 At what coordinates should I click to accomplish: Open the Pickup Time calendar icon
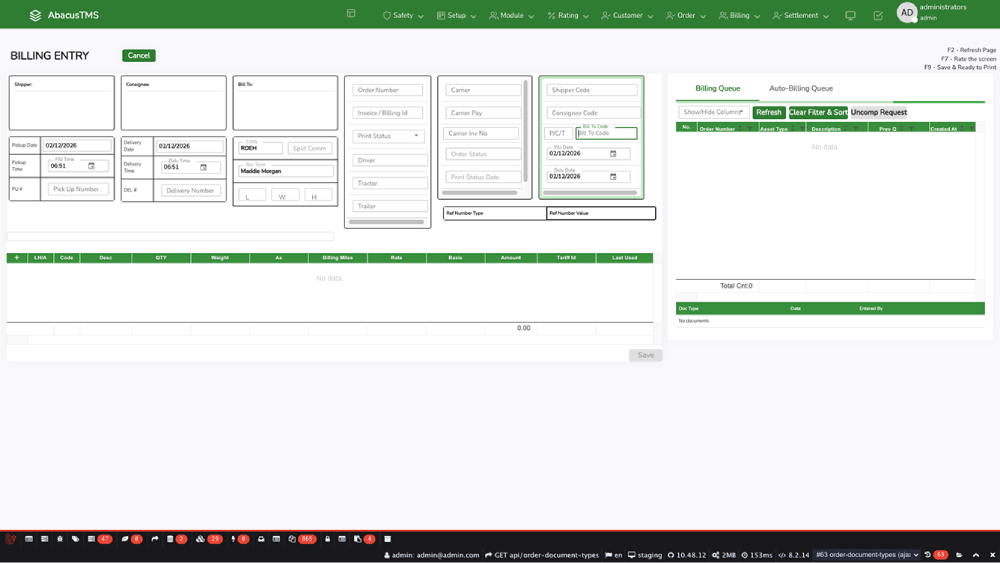tap(92, 166)
